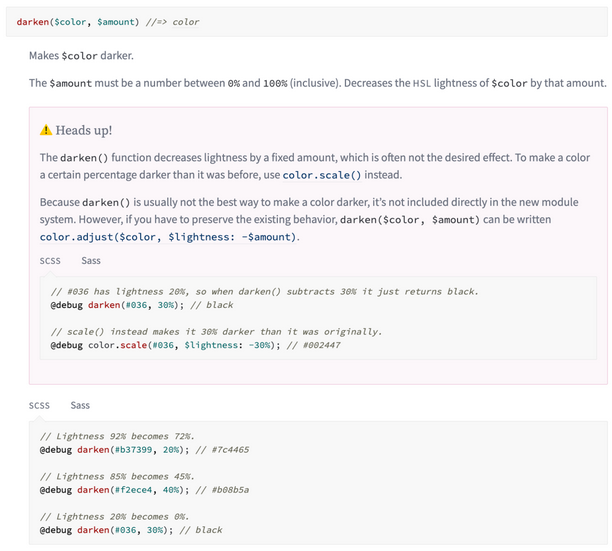Open the color.adjust($color, $lightness: -$amount) link

click(x=168, y=237)
